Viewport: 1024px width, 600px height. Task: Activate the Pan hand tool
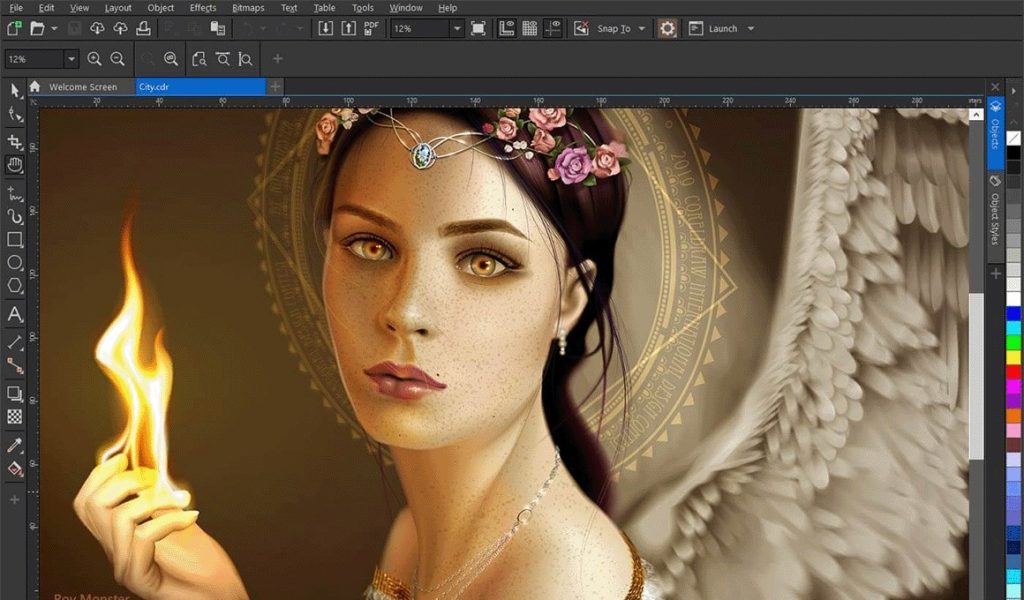pyautogui.click(x=14, y=165)
